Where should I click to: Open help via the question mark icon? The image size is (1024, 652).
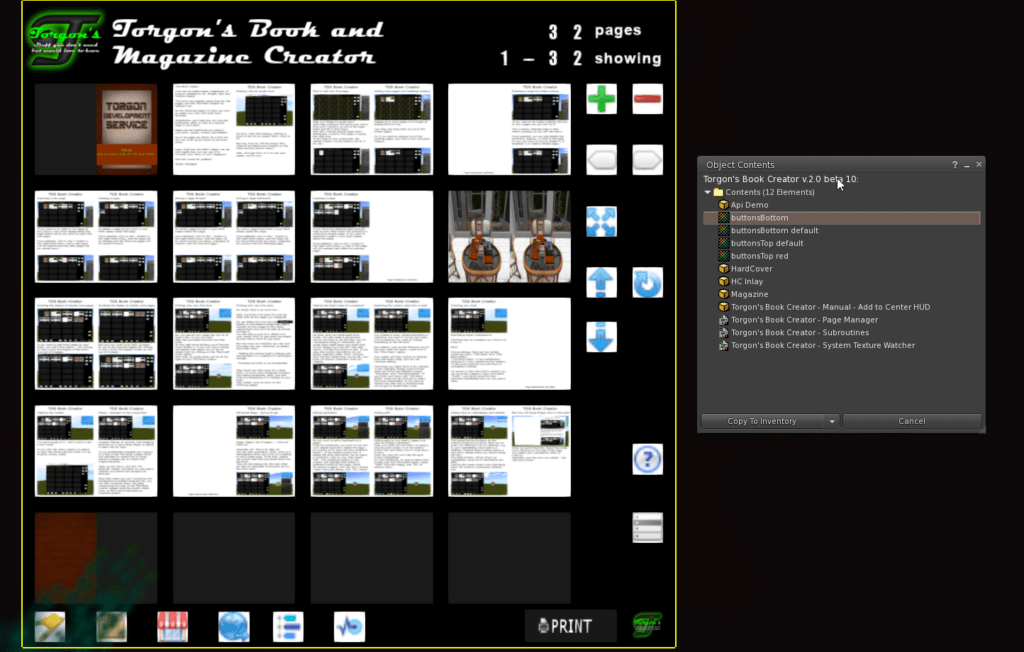(x=647, y=459)
